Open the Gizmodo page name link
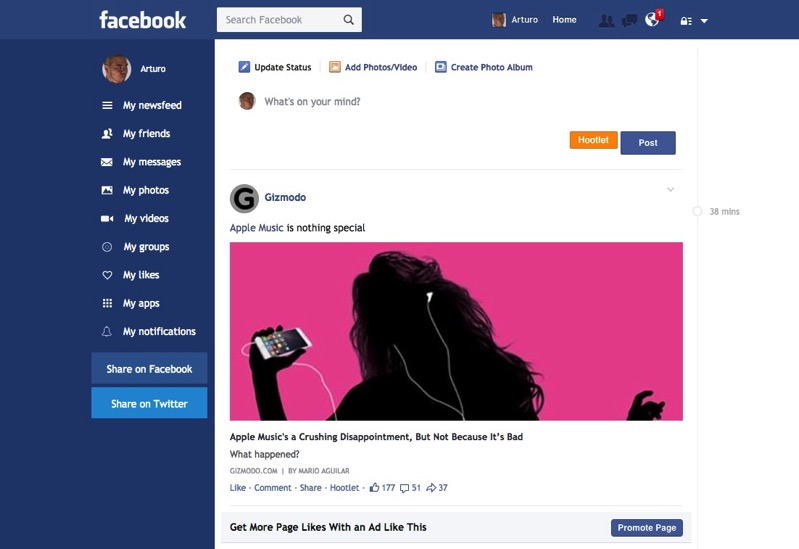 tap(285, 197)
